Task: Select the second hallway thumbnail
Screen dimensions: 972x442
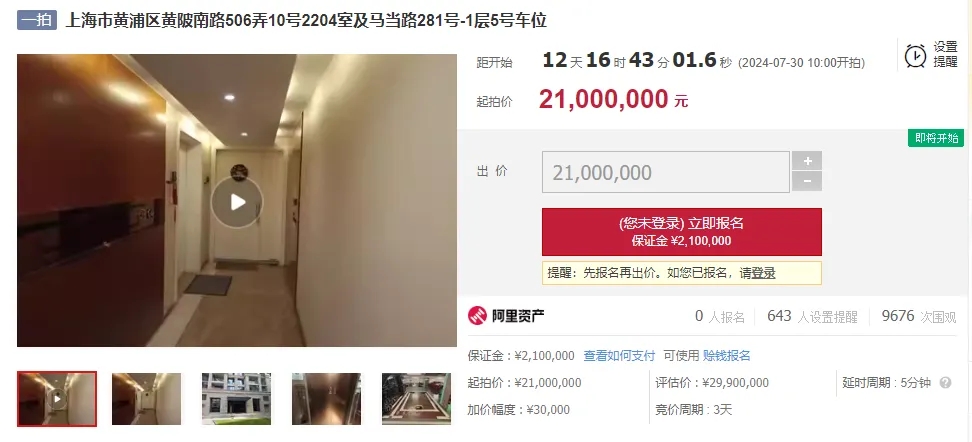Action: tap(146, 399)
